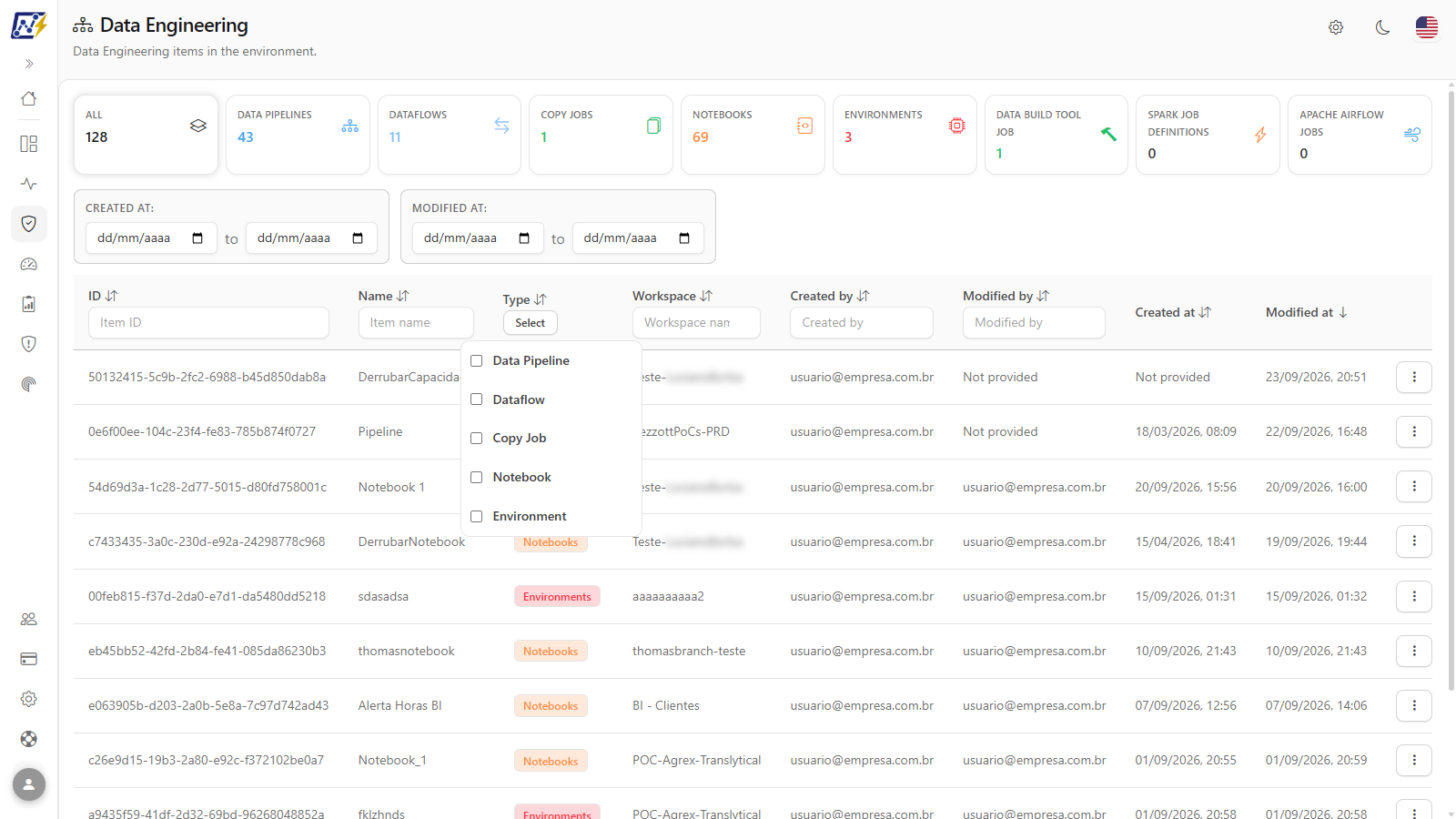Open the user avatar at the sidebar bottom
This screenshot has height=819, width=1456.
(x=29, y=784)
